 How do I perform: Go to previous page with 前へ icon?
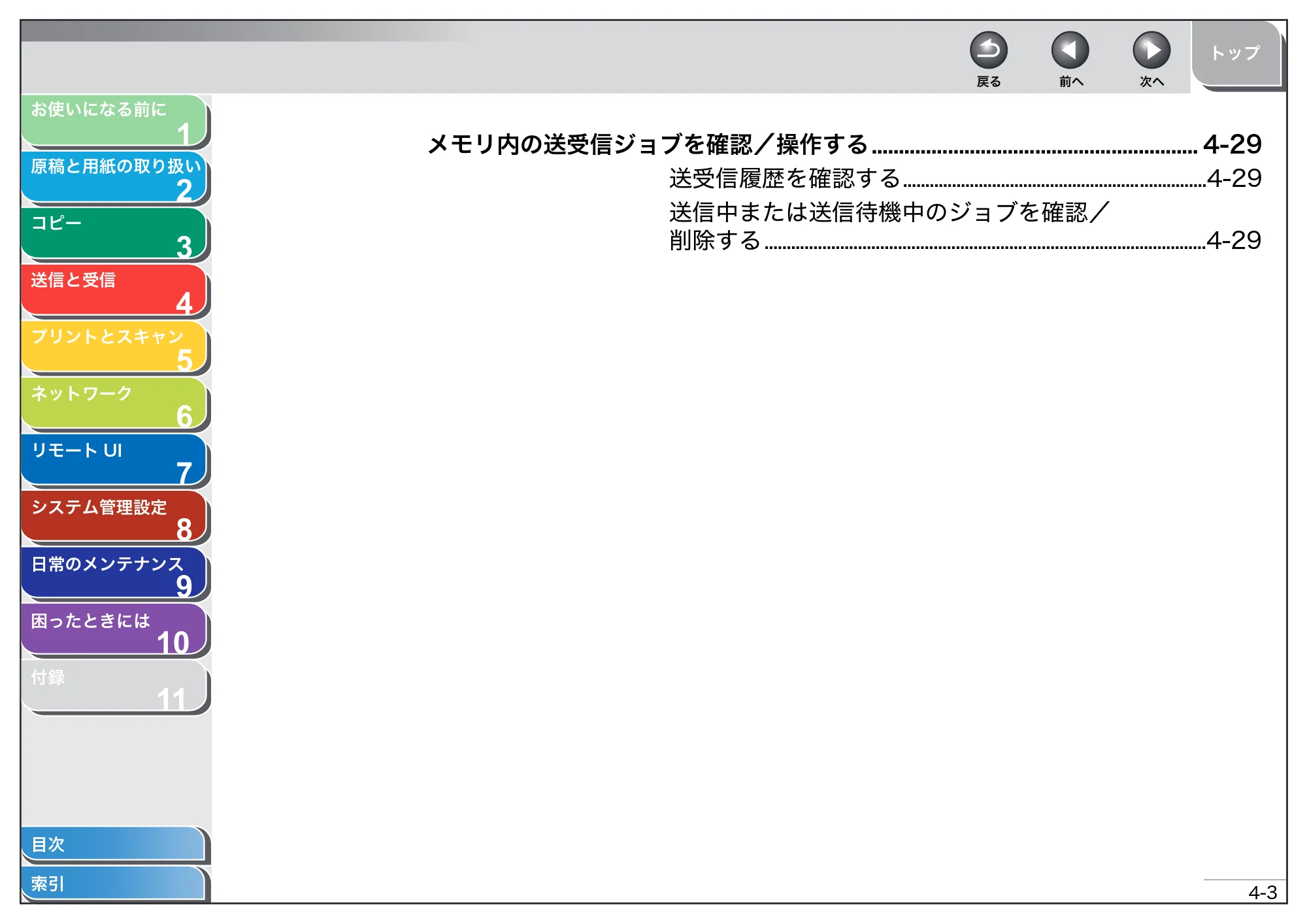coord(1070,50)
